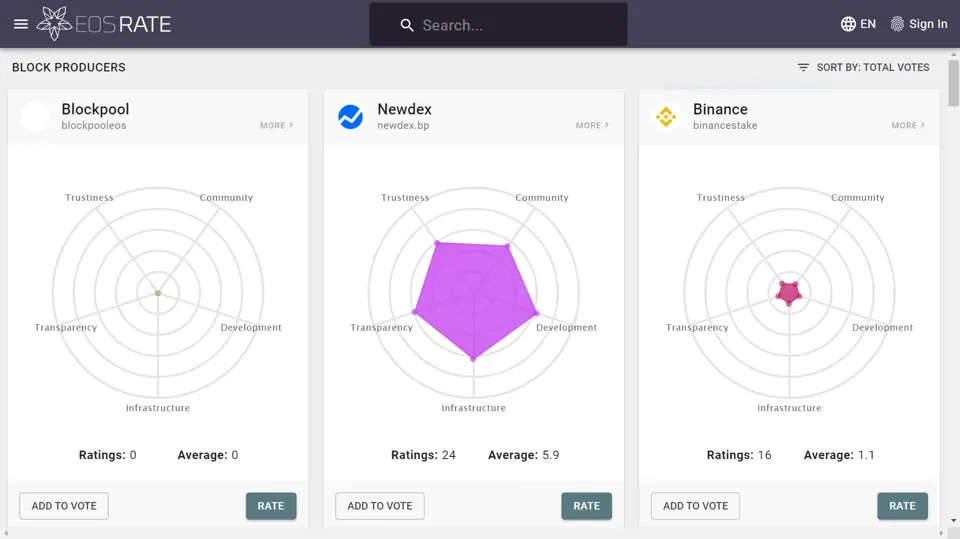Add Binance to vote
This screenshot has height=539, width=960.
[x=696, y=506]
